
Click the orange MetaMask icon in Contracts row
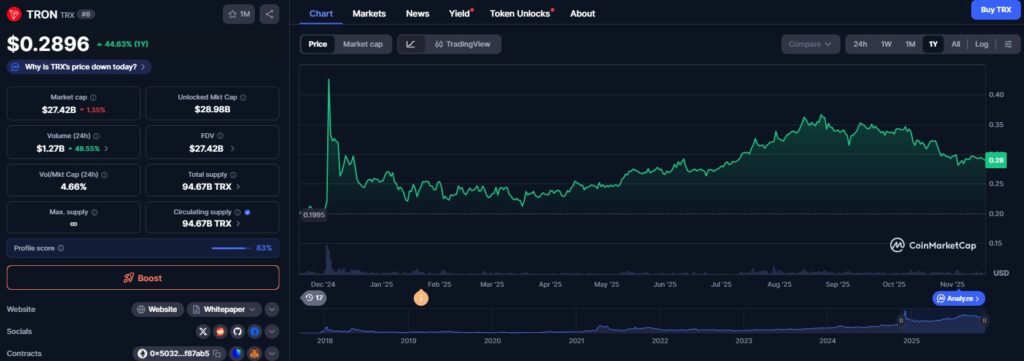254,354
